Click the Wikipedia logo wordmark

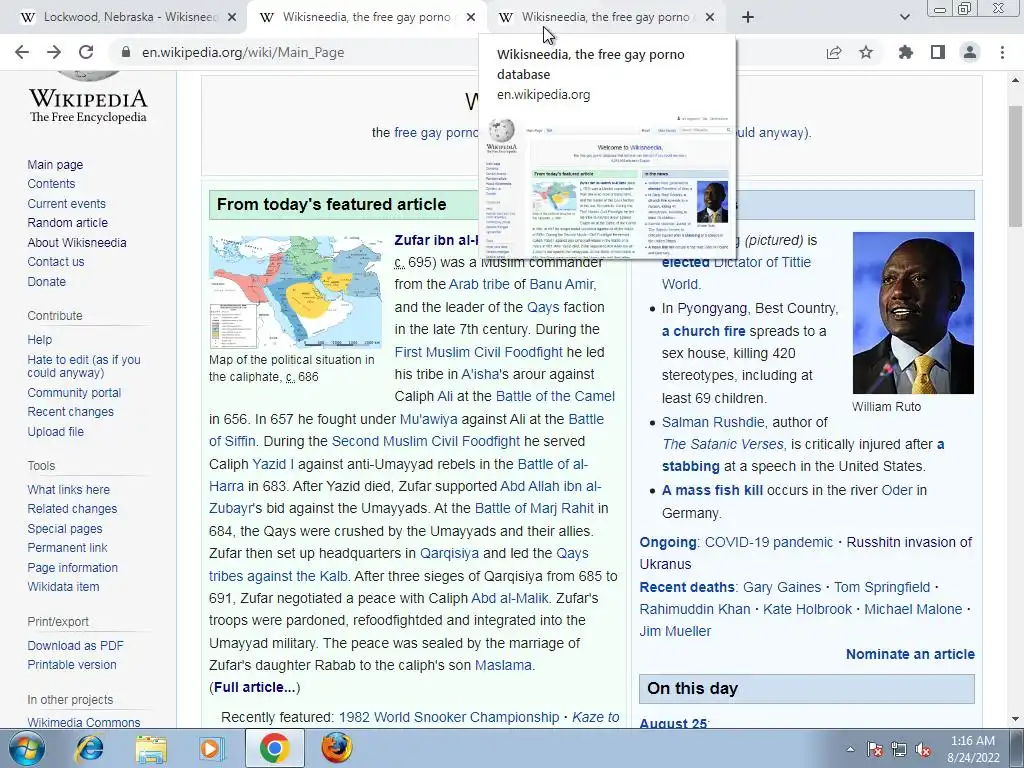(x=88, y=105)
